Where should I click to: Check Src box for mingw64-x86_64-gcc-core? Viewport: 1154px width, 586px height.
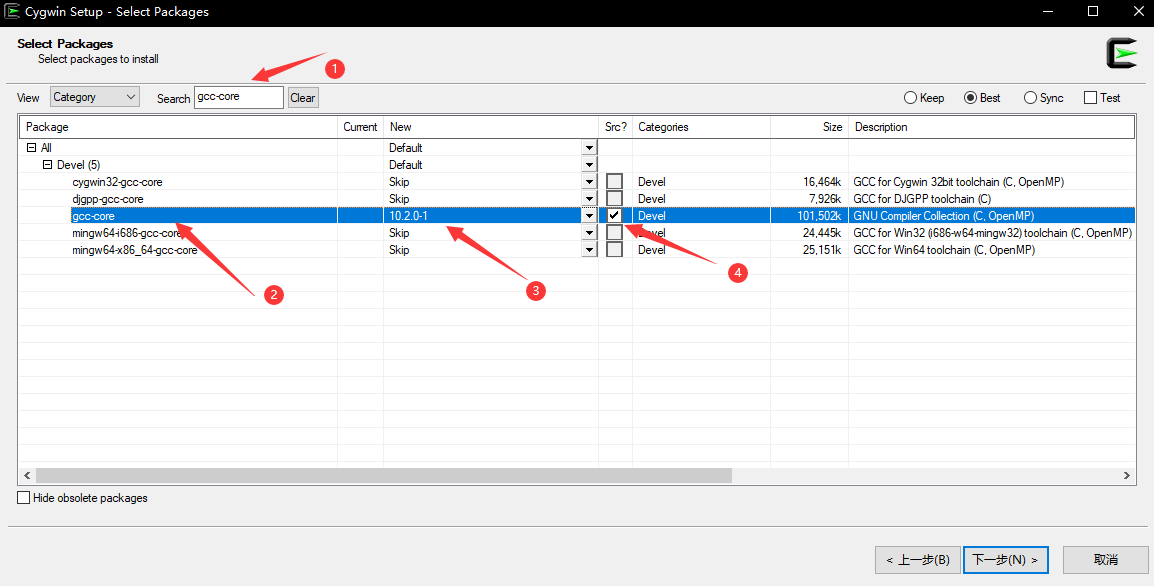615,250
